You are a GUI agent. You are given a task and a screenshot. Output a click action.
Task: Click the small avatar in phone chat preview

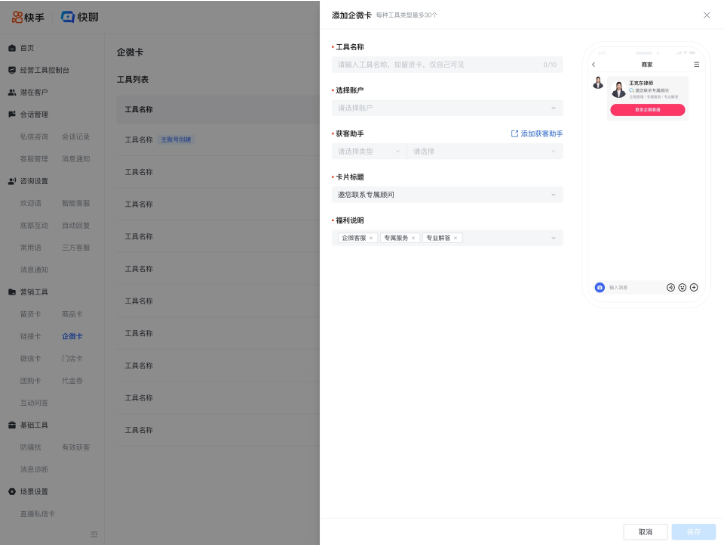coord(598,83)
